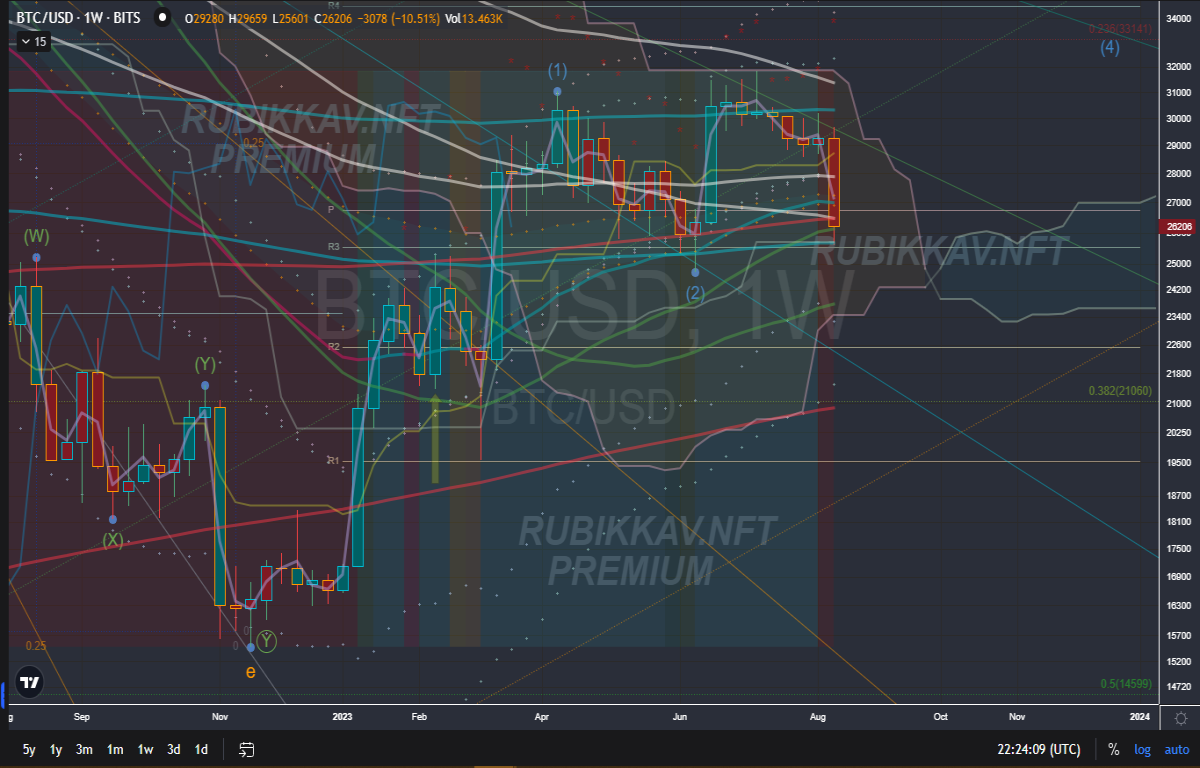1200x768 pixels.
Task: Click the R2 pivot level label
Action: (335, 347)
